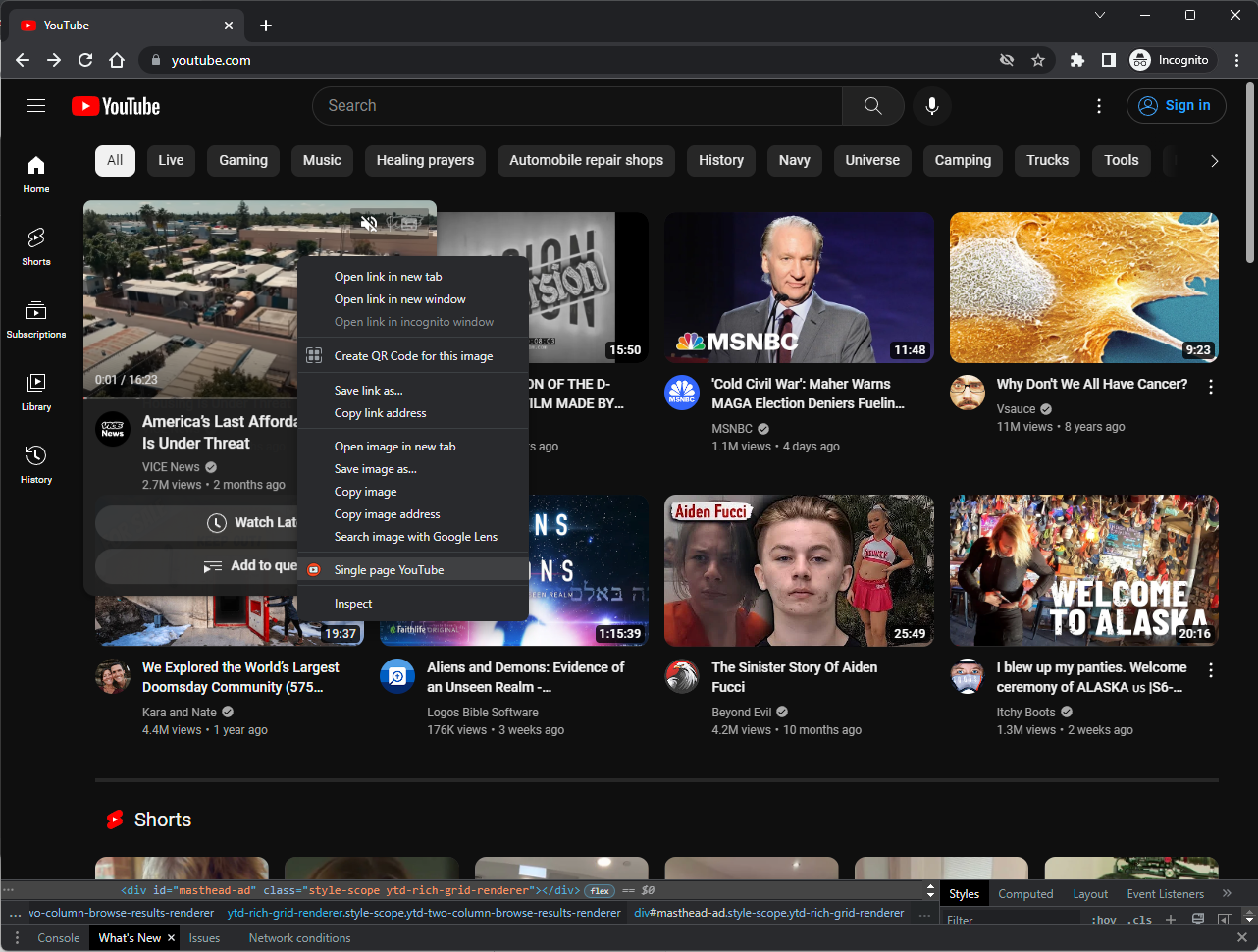Image resolution: width=1258 pixels, height=952 pixels.
Task: Go to the browser home page
Action: tap(117, 60)
